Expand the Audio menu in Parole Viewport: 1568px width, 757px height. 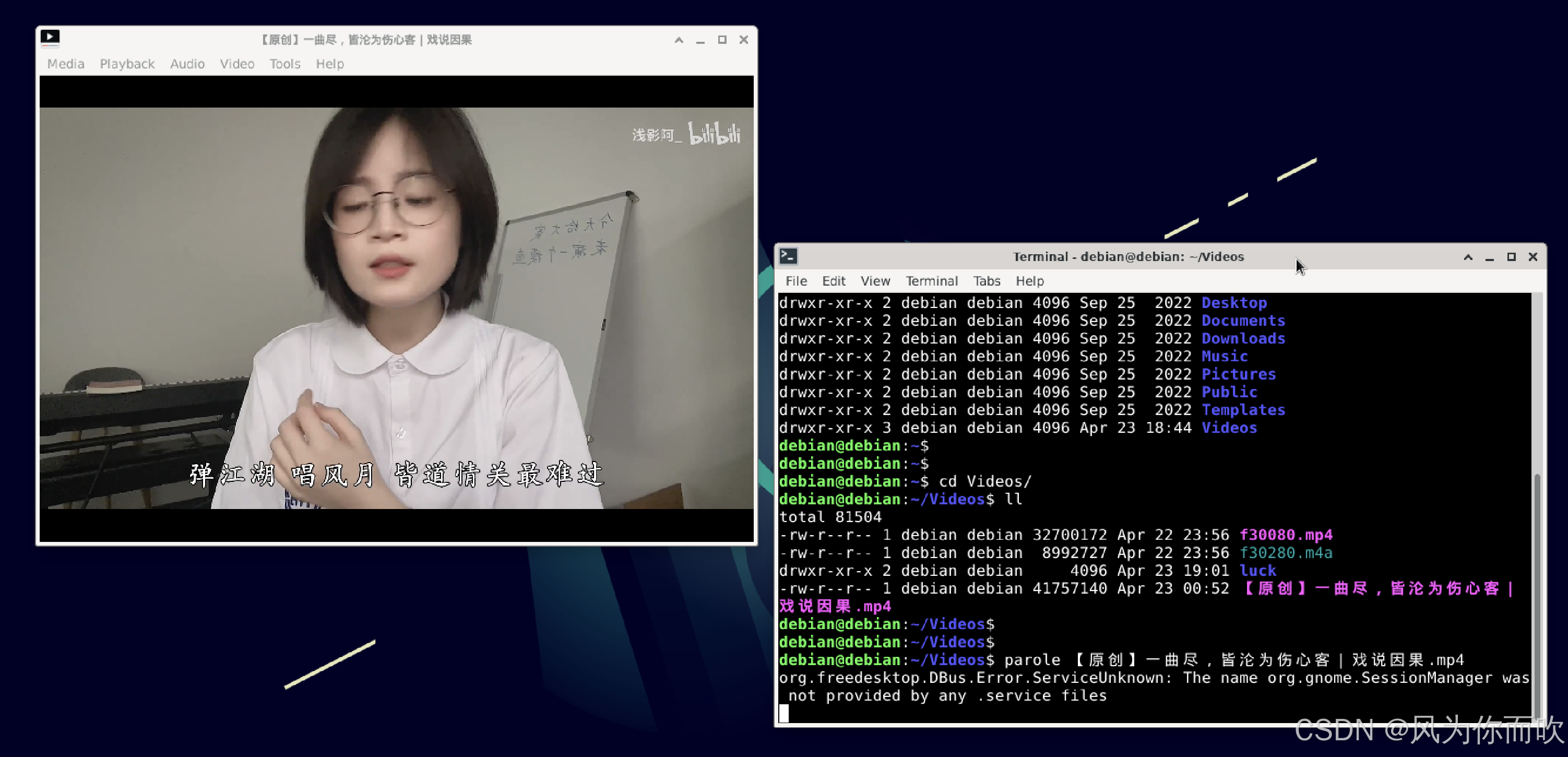coord(187,64)
